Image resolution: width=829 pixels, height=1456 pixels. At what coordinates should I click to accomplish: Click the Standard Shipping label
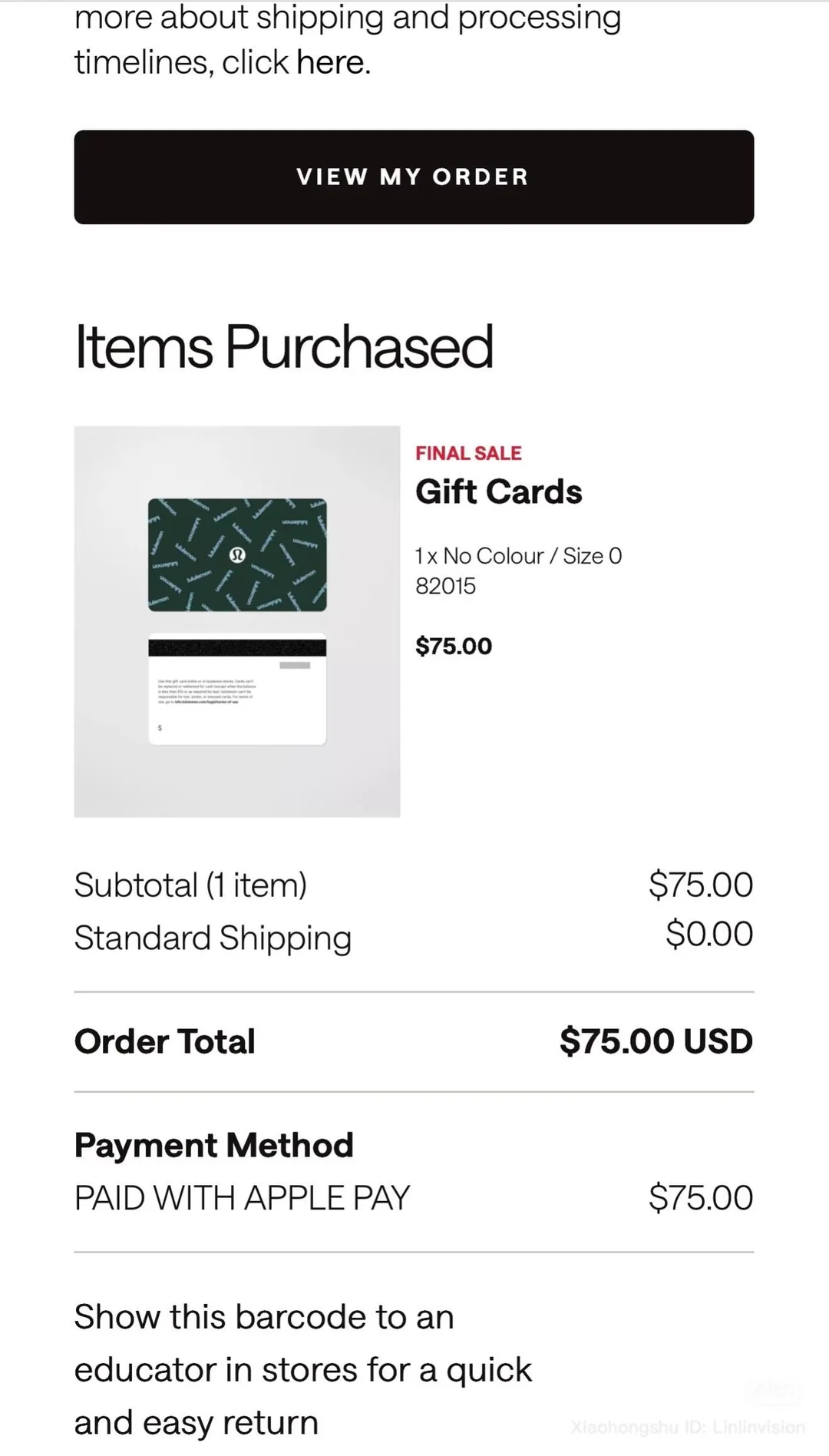pyautogui.click(x=213, y=938)
